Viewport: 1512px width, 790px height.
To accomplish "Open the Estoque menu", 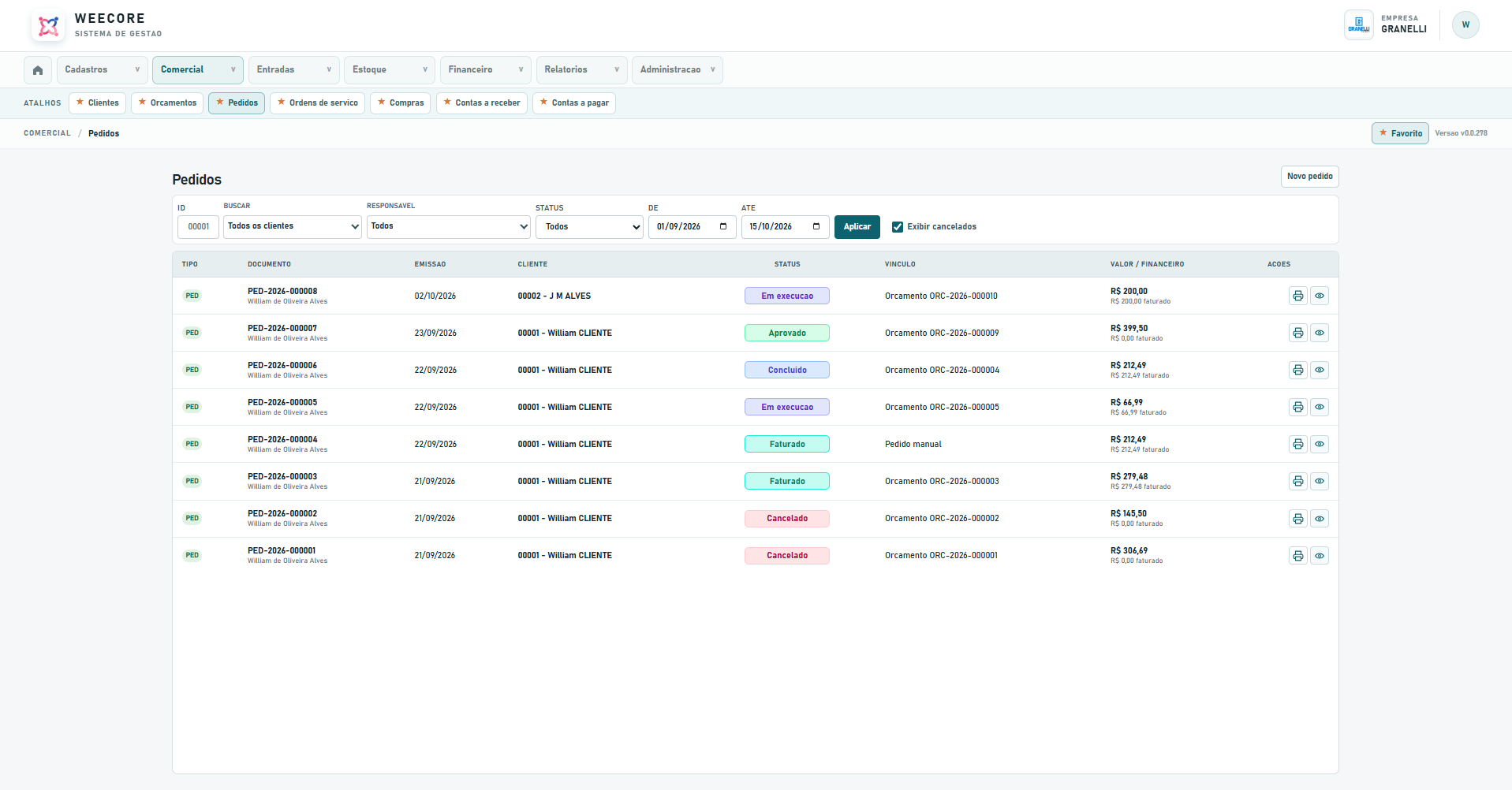I will tap(390, 70).
